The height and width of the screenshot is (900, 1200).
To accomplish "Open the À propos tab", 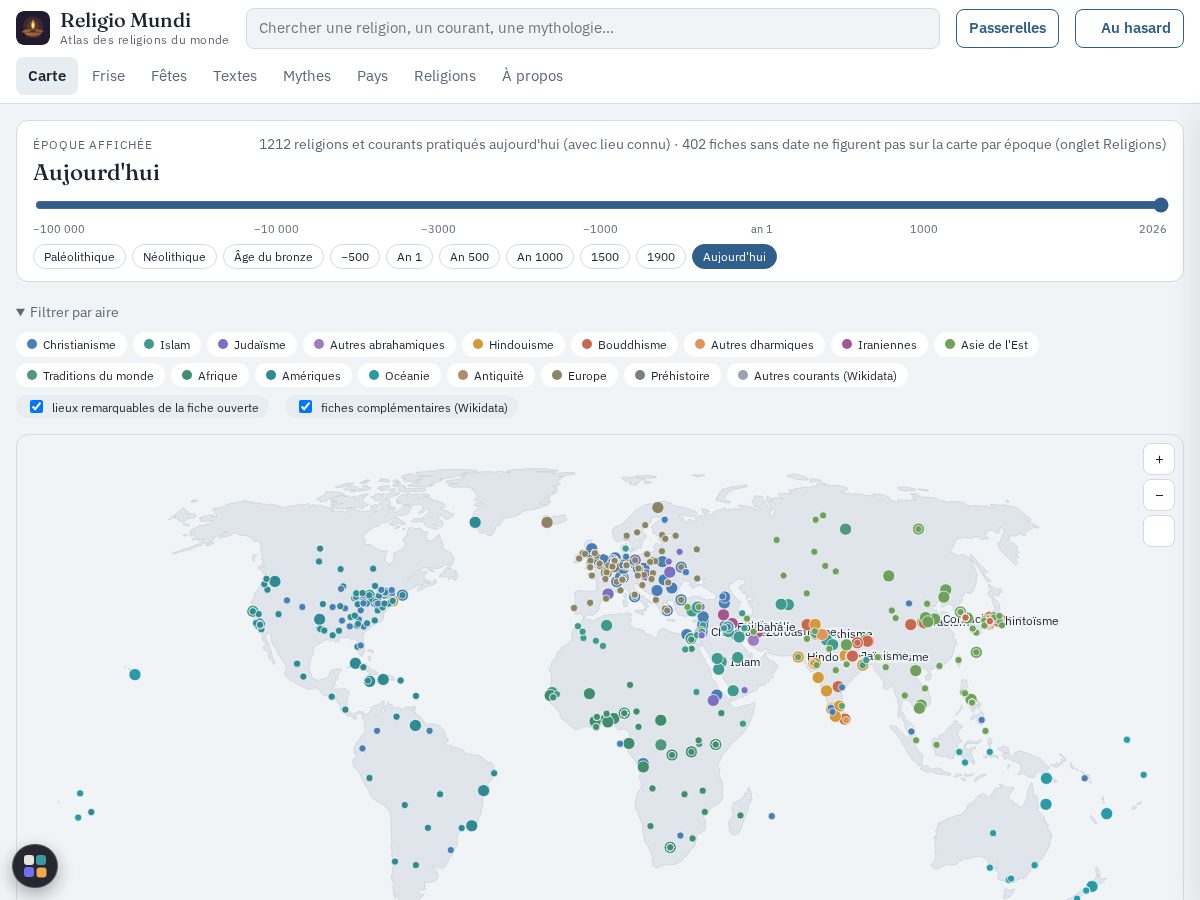I will coord(532,76).
